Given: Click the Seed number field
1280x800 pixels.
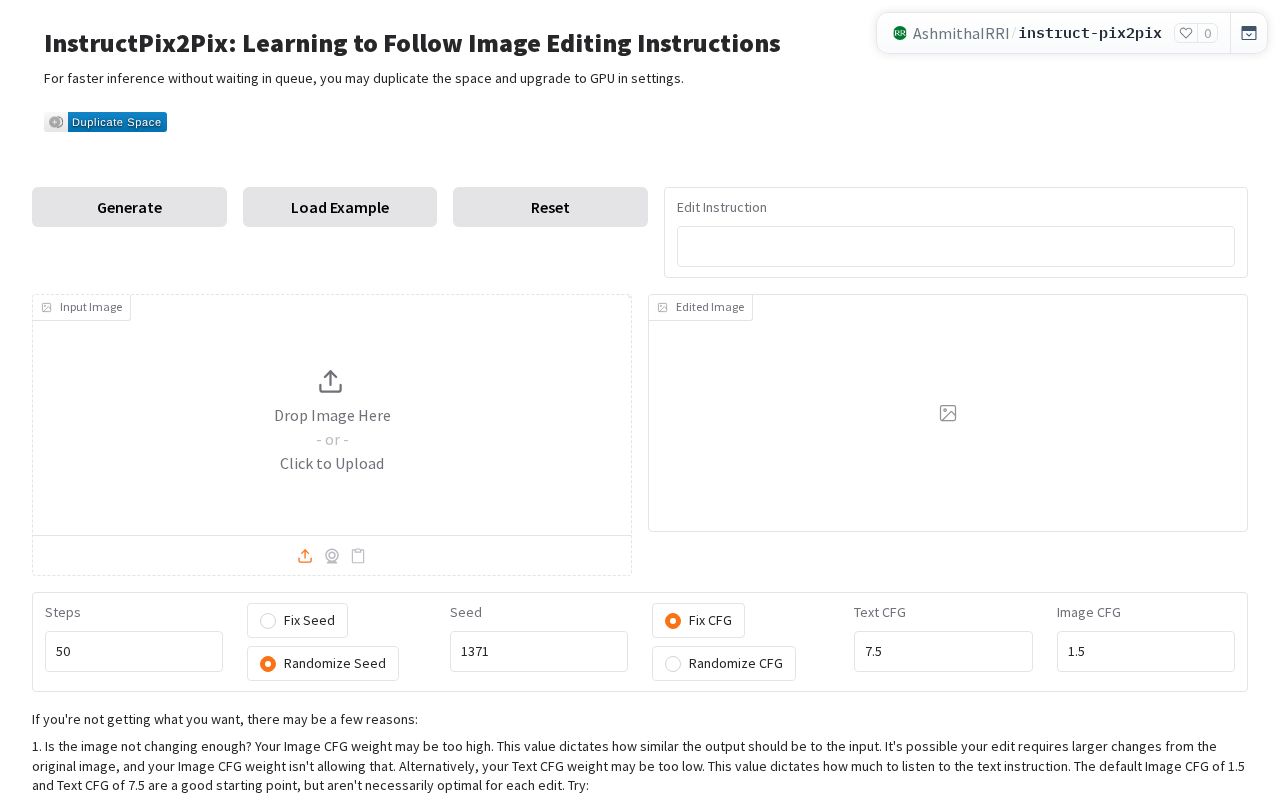Looking at the screenshot, I should point(539,651).
